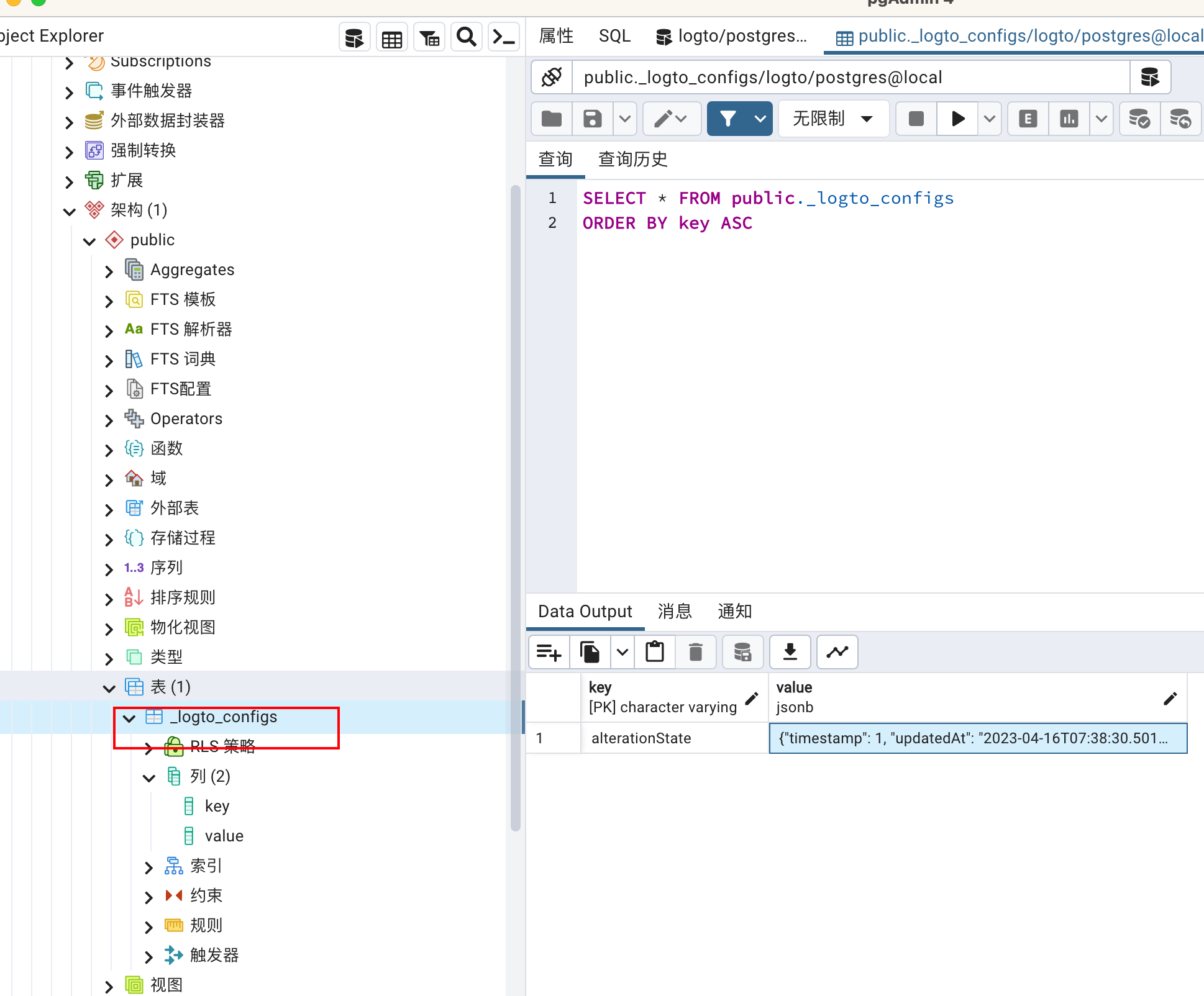Image resolution: width=1204 pixels, height=996 pixels.
Task: Switch to the 属性 properties tab
Action: click(x=556, y=36)
